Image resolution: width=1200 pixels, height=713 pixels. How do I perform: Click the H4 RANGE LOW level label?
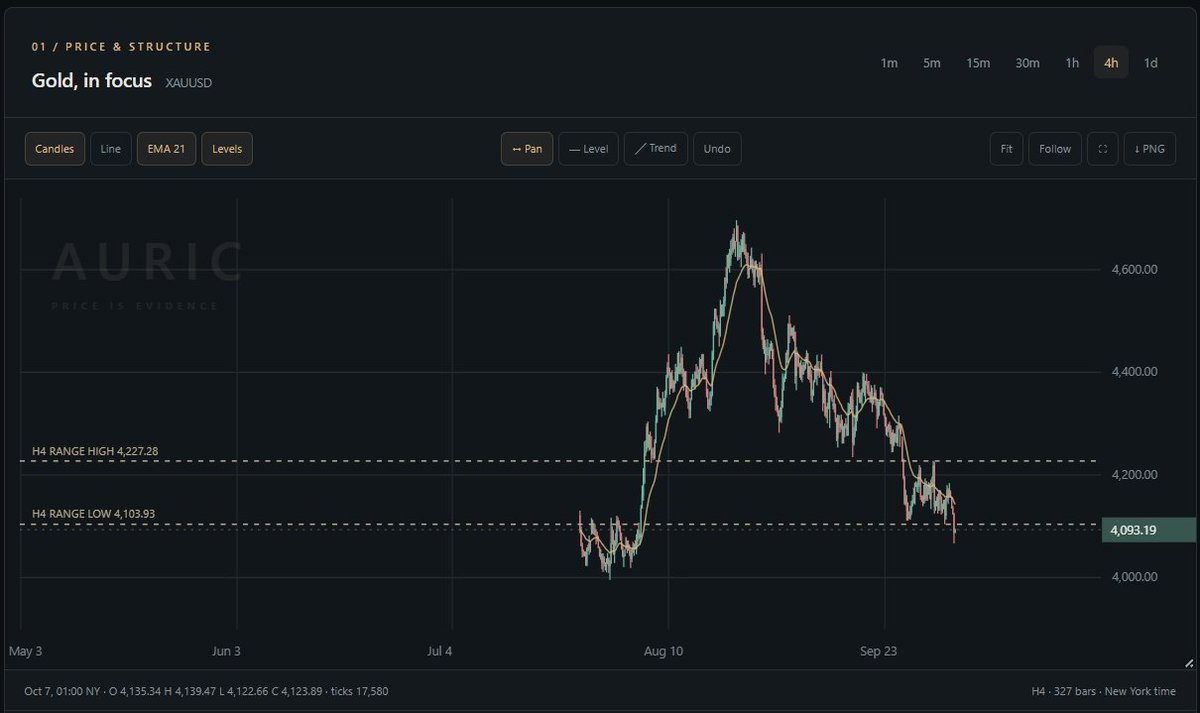(x=94, y=514)
